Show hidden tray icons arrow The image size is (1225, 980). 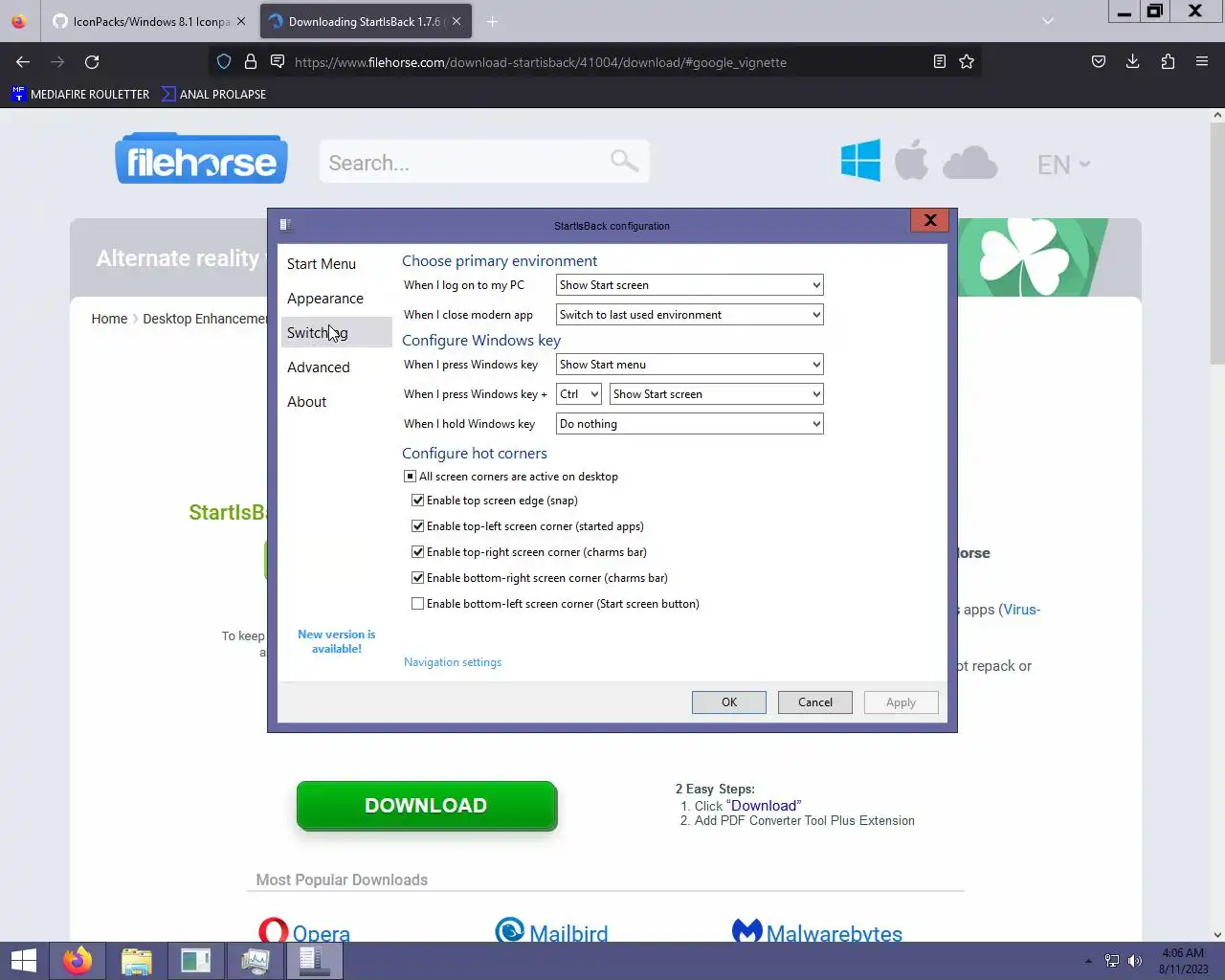tap(1088, 961)
